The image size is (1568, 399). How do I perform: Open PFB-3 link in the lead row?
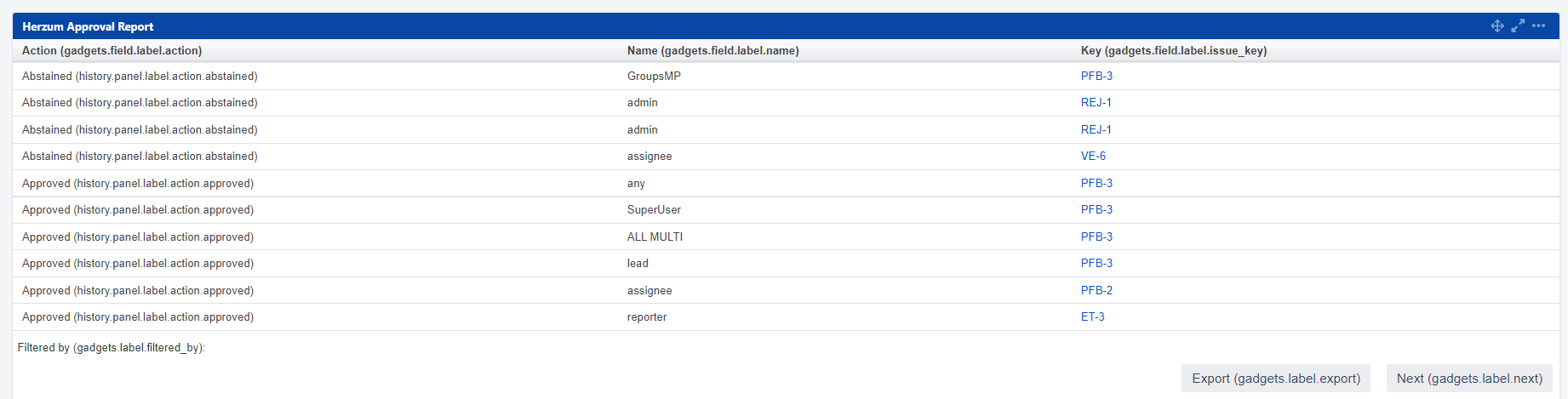1096,264
